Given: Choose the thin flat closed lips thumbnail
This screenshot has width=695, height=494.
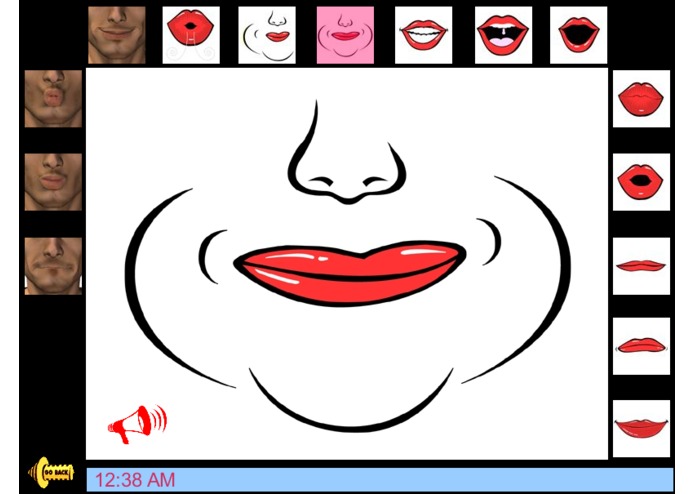Looking at the screenshot, I should coord(641,266).
